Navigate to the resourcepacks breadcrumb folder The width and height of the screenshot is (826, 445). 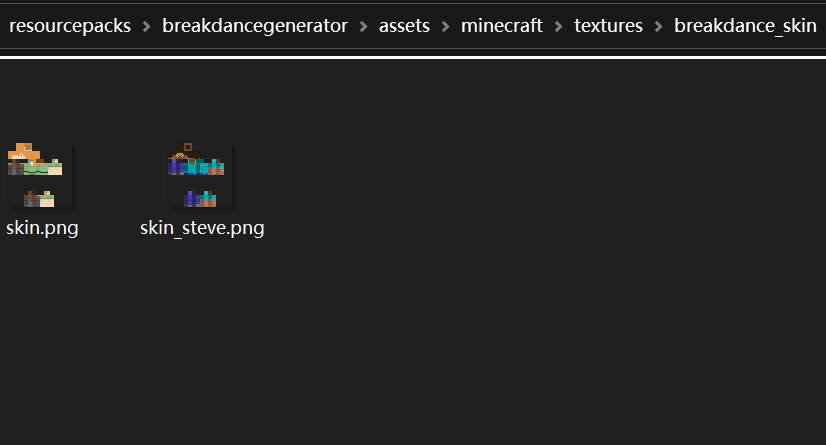[69, 26]
